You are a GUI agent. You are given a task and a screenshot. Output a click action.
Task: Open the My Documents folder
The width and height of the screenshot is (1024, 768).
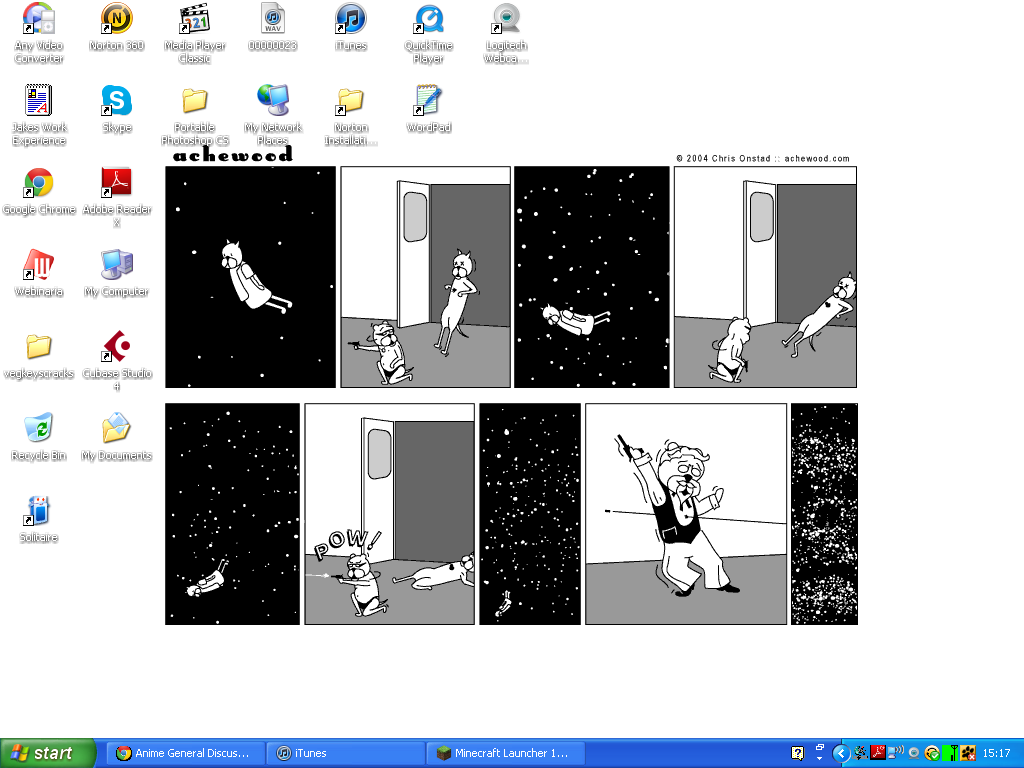point(116,437)
